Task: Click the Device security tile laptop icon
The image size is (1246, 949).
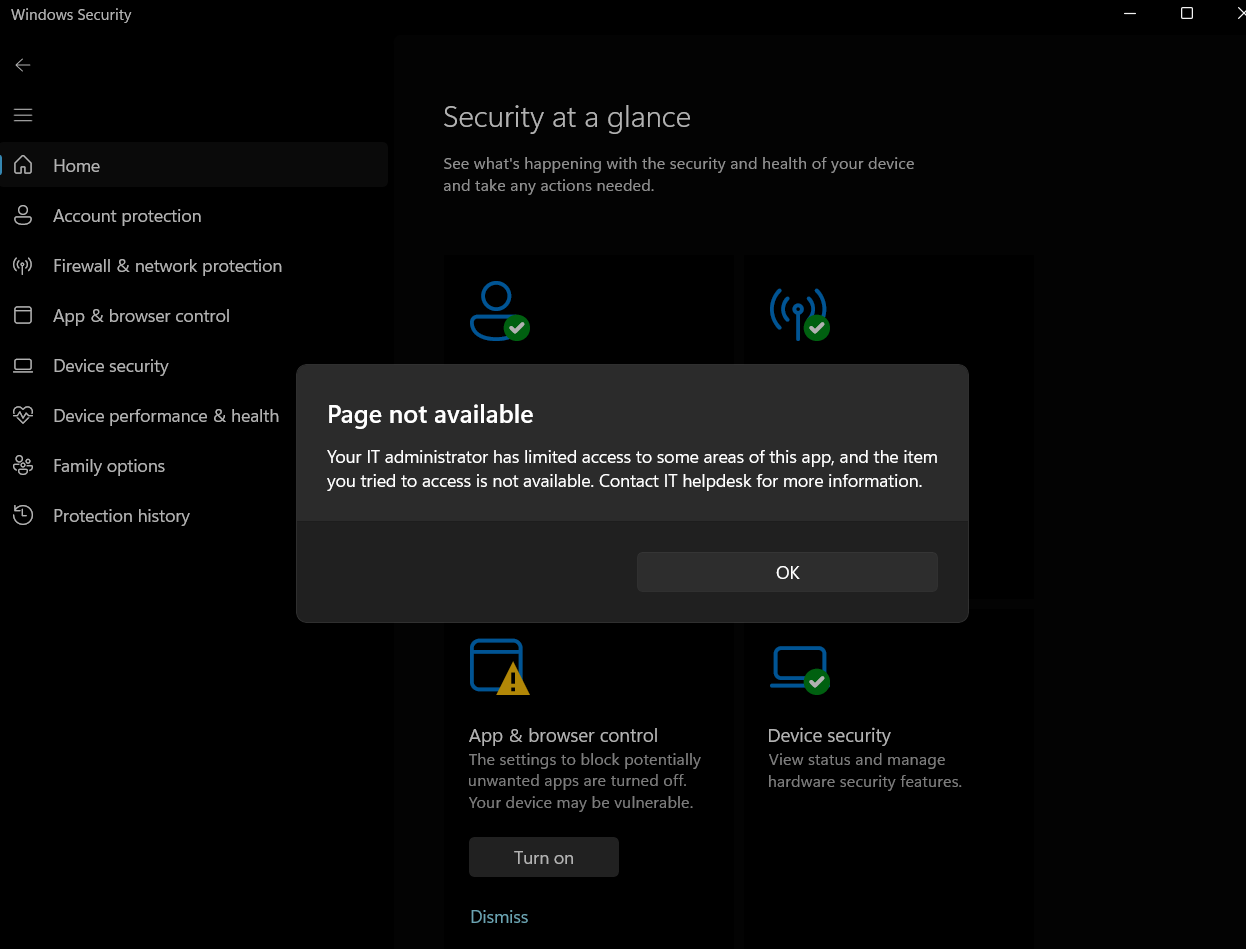Action: click(x=799, y=669)
